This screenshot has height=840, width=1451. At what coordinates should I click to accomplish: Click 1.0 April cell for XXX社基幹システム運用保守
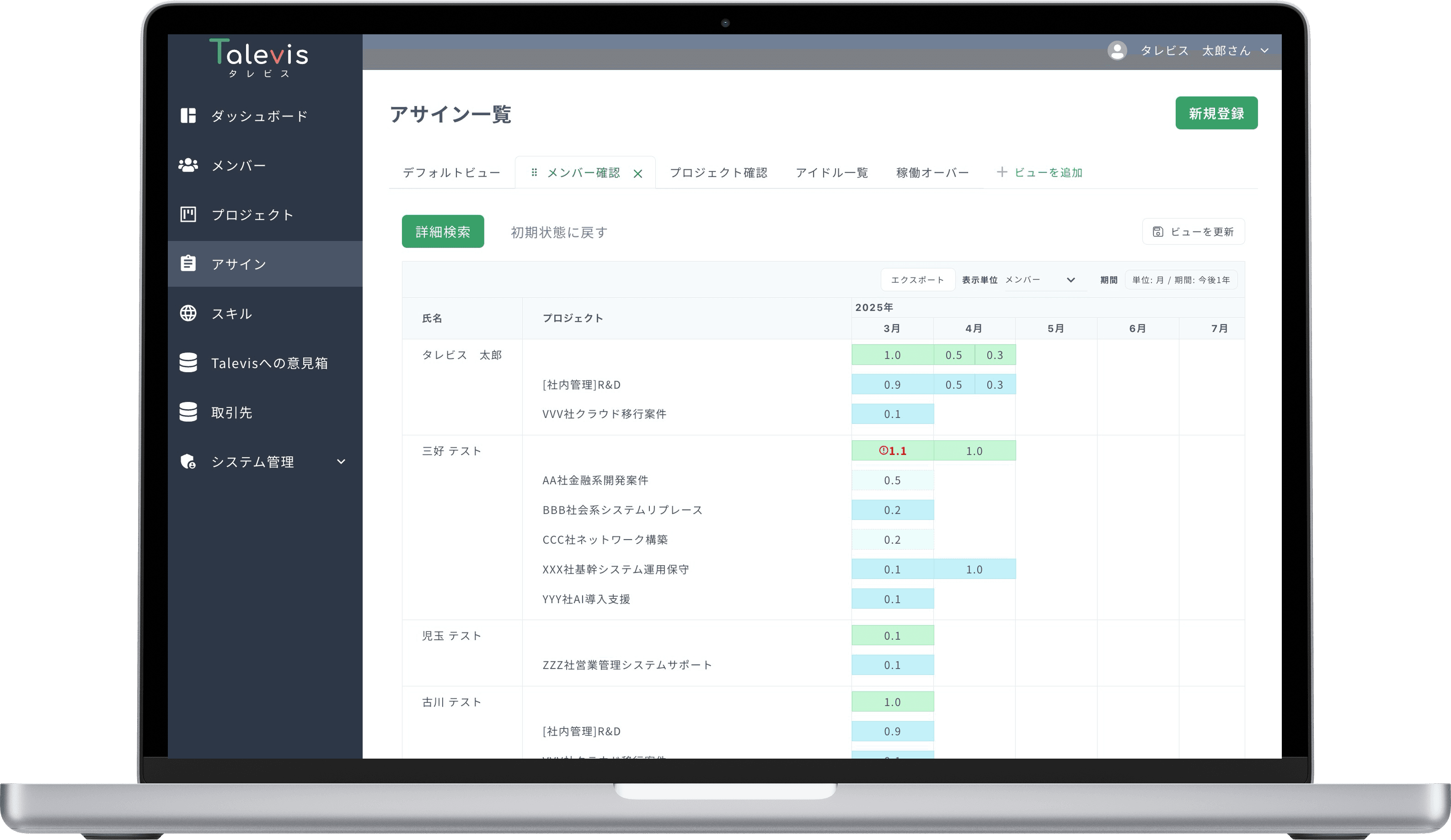974,569
